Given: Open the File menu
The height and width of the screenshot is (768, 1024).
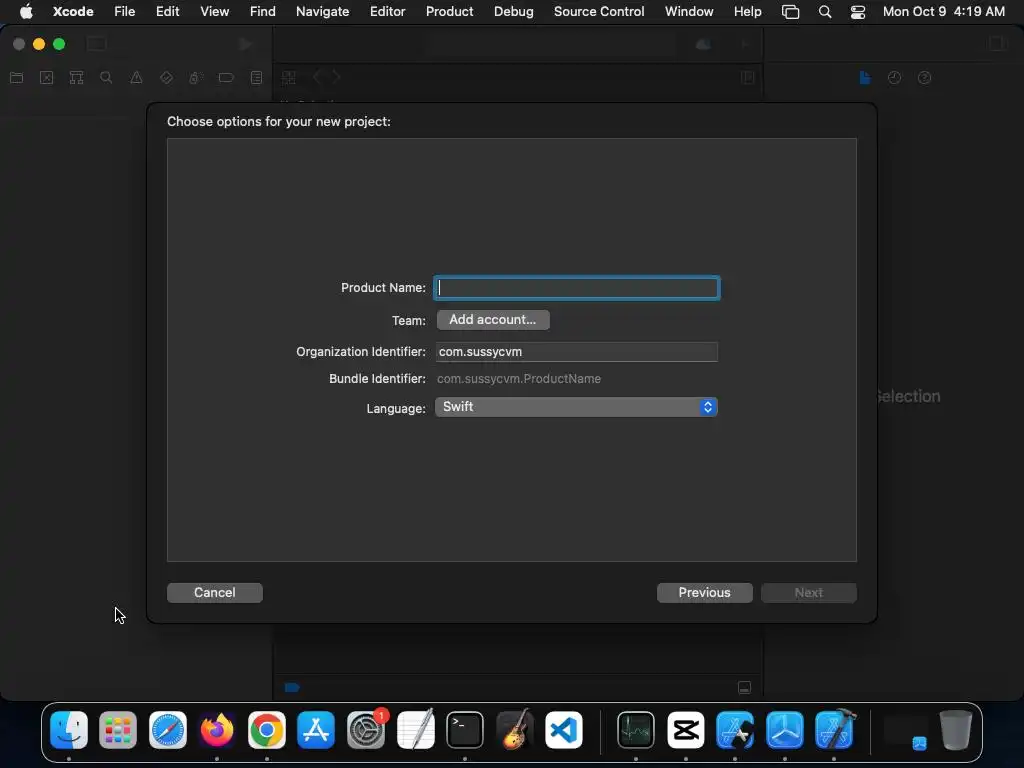Looking at the screenshot, I should [125, 11].
